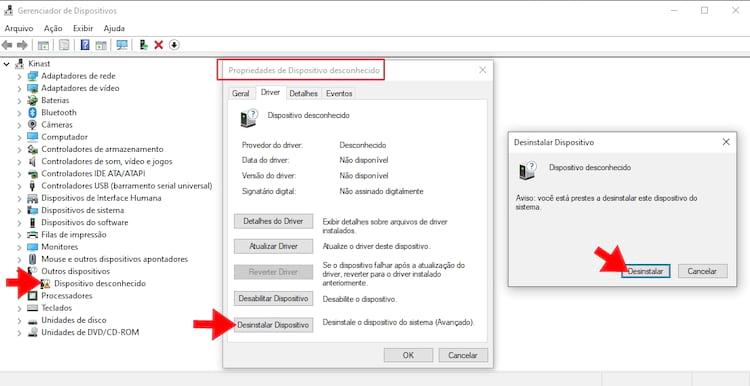Click the scan for hardware changes monitor icon
The width and height of the screenshot is (750, 386).
(122, 45)
